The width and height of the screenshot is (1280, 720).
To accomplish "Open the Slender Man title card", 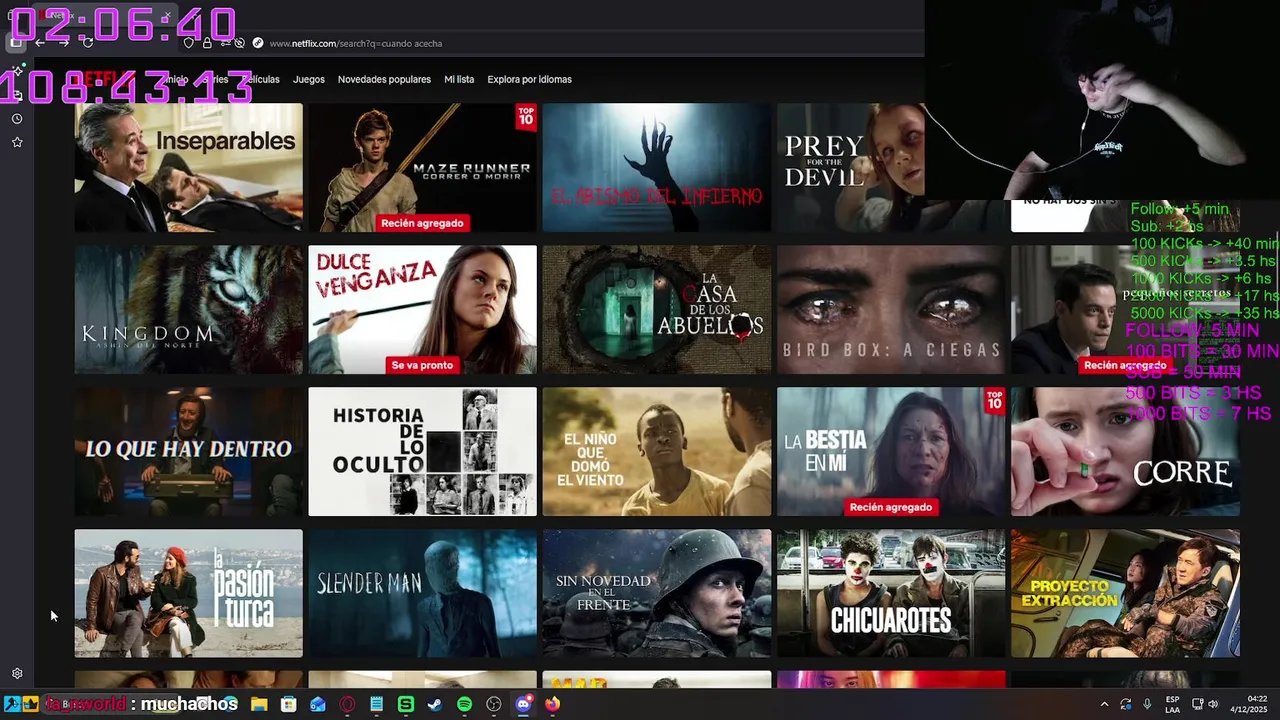I will (422, 593).
